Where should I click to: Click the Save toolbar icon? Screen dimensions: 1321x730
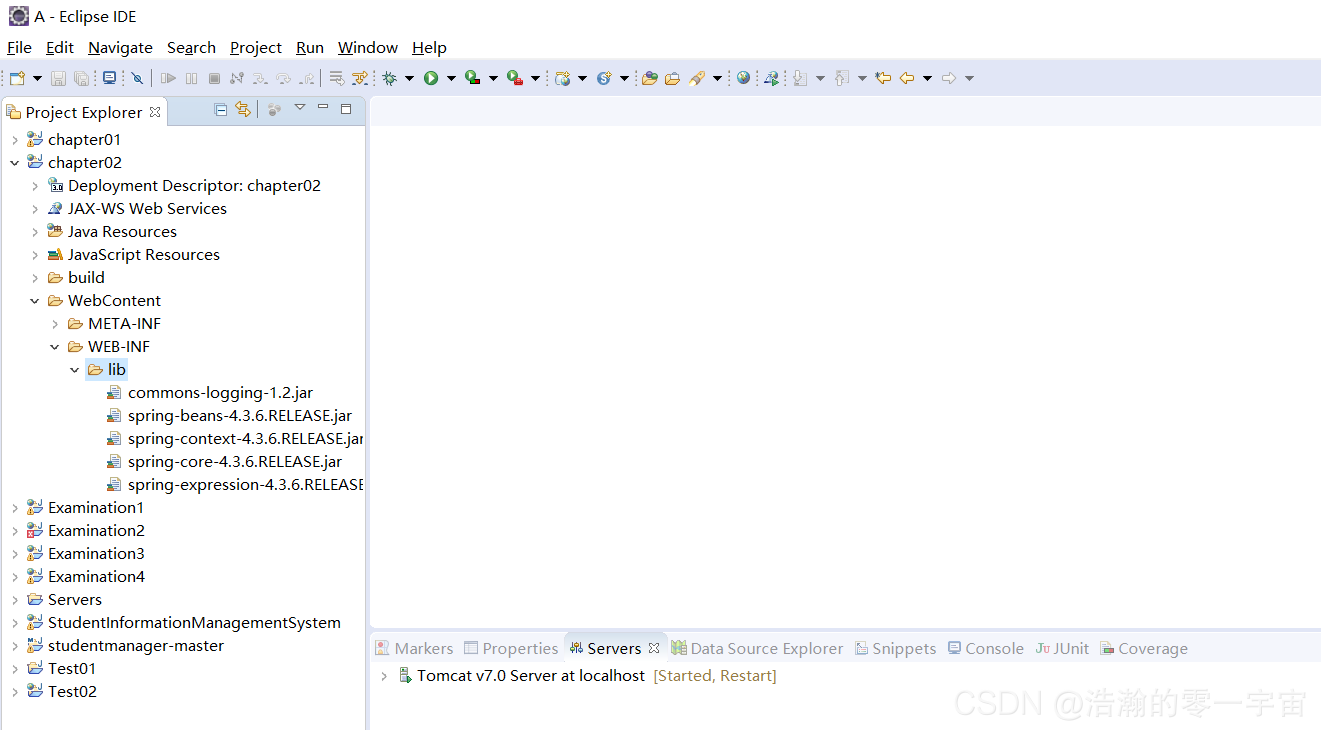pyautogui.click(x=58, y=78)
